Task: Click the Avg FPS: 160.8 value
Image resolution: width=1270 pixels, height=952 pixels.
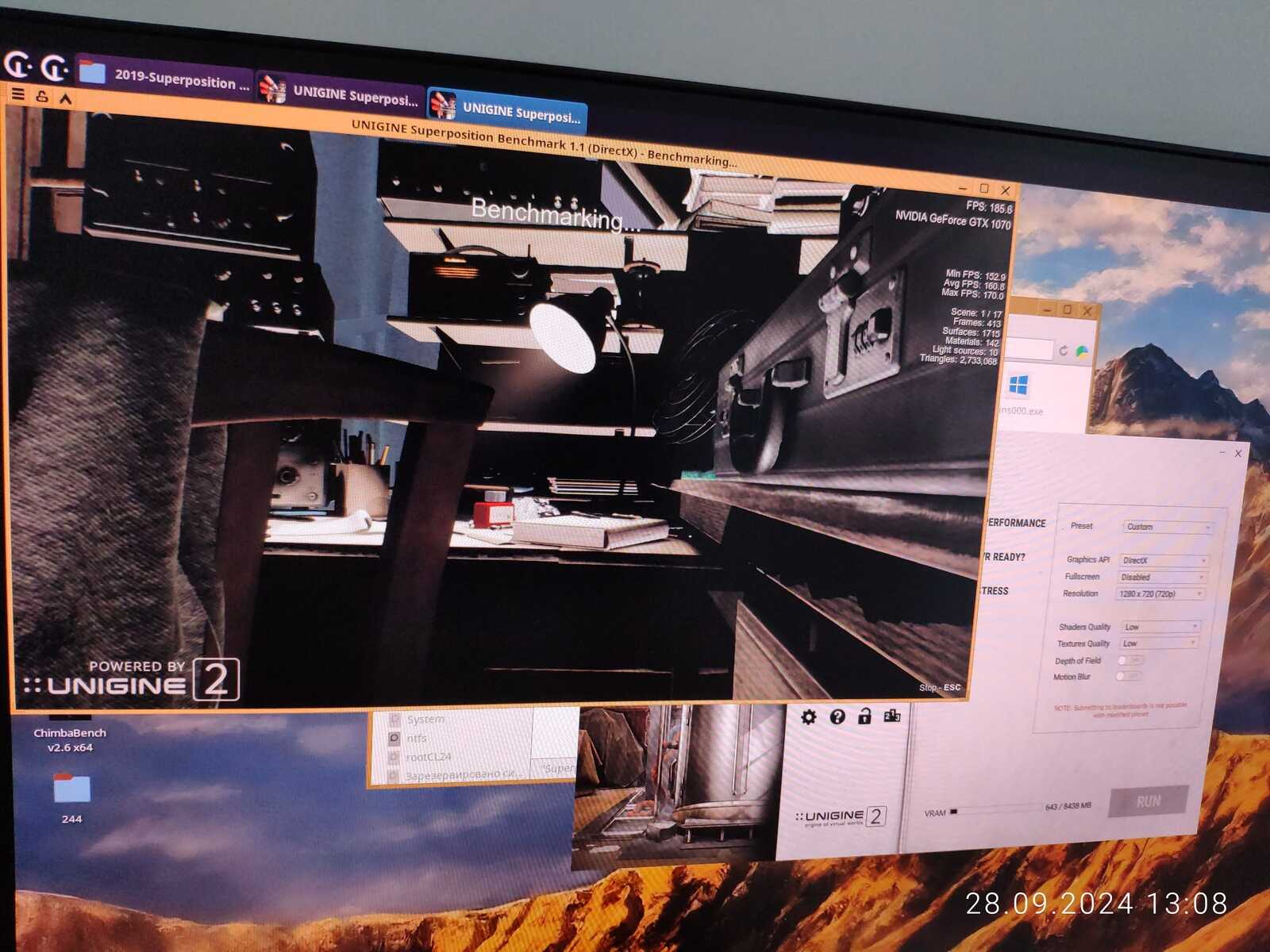Action: pyautogui.click(x=974, y=285)
